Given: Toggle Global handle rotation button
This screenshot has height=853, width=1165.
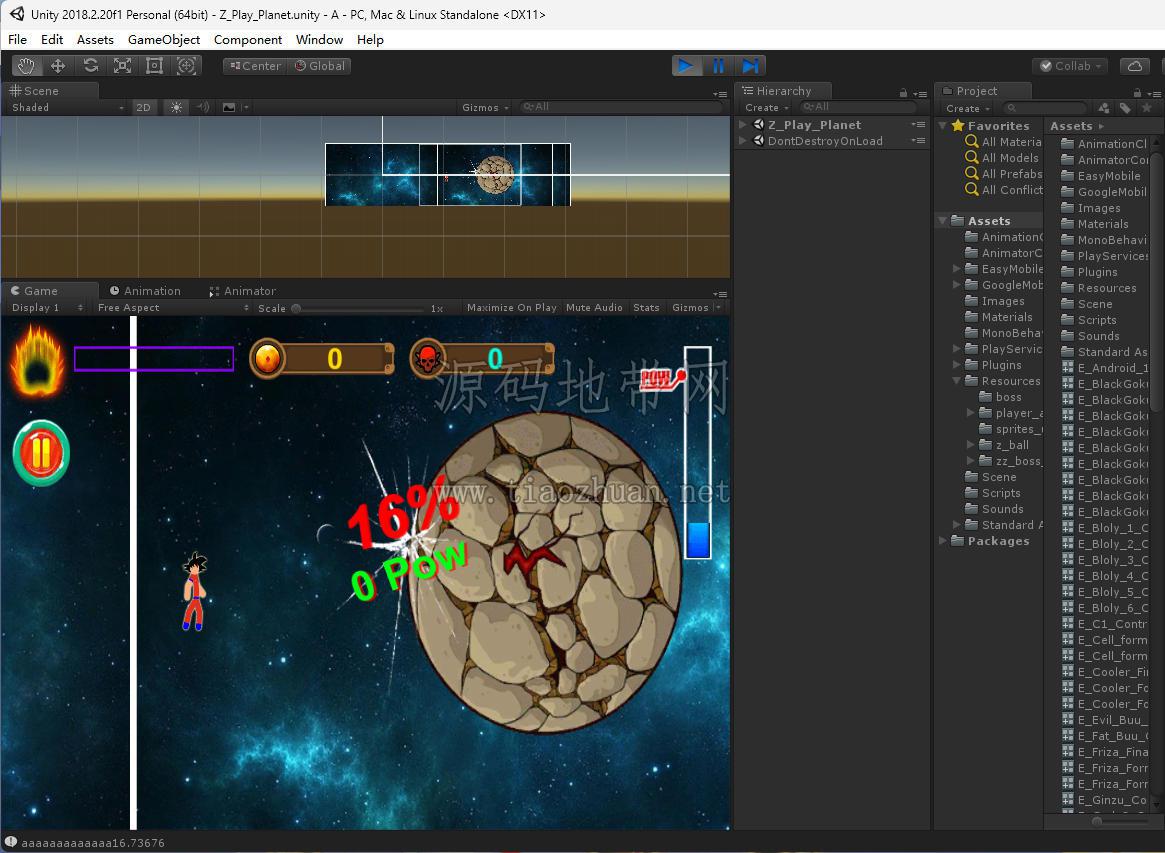Looking at the screenshot, I should [320, 66].
